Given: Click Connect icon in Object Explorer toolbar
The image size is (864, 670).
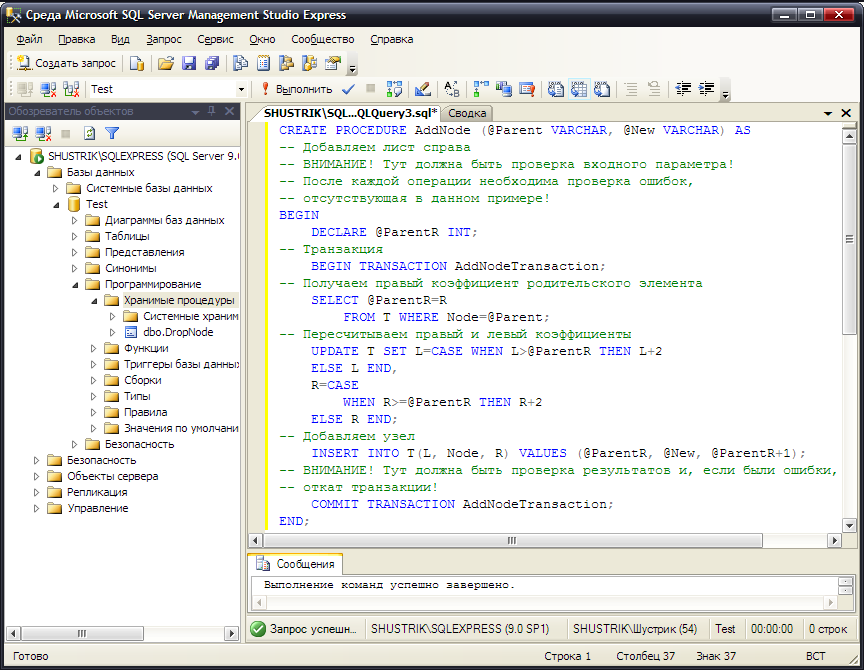Looking at the screenshot, I should pyautogui.click(x=20, y=133).
